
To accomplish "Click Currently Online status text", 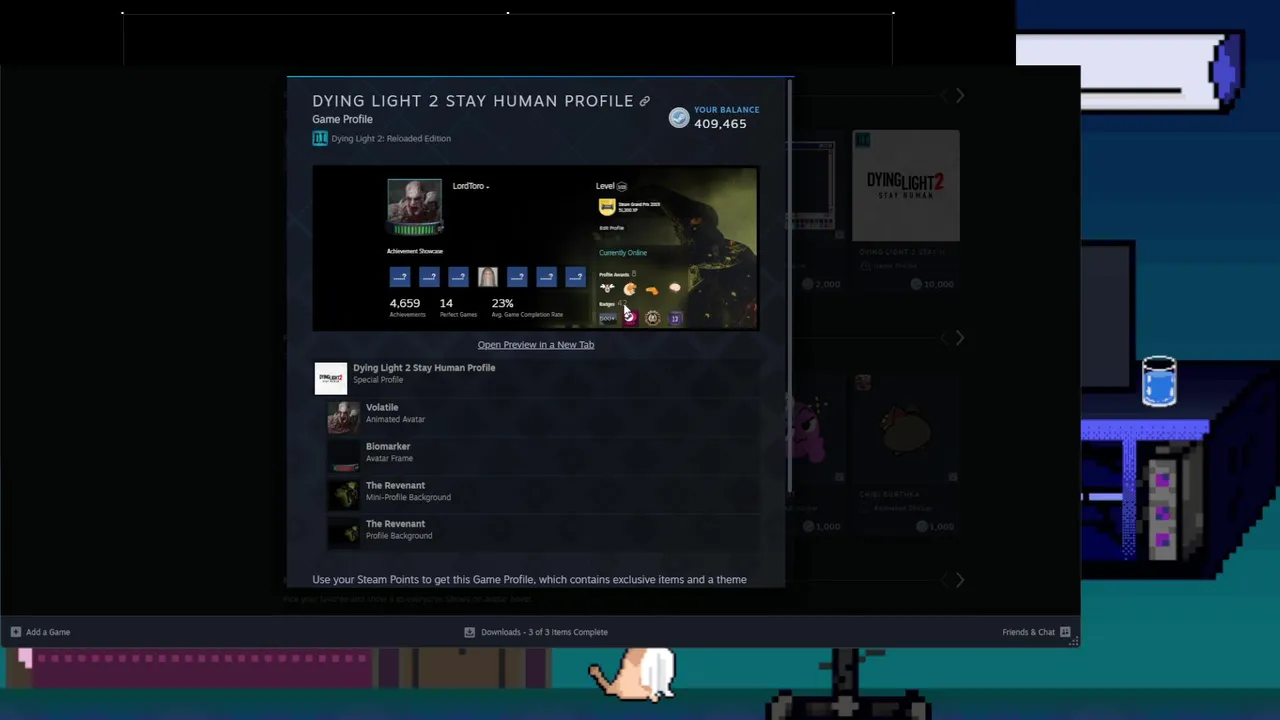I will 623,253.
